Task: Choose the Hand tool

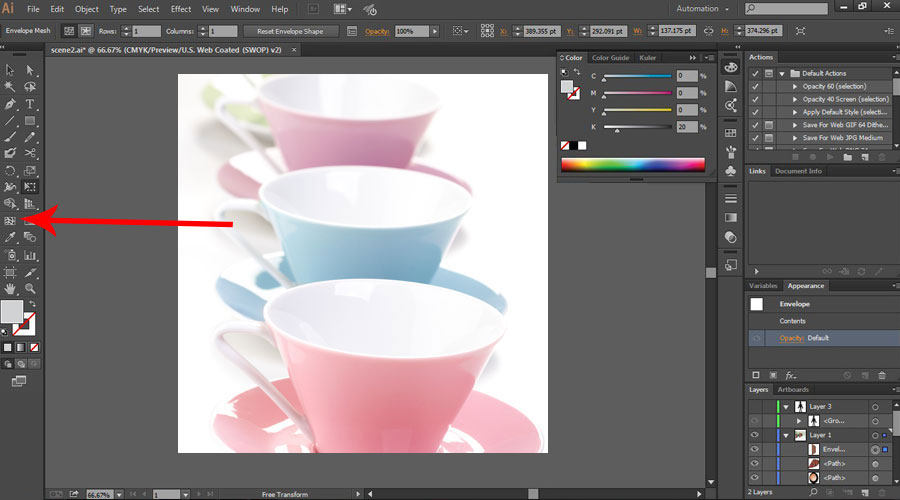Action: coord(10,288)
